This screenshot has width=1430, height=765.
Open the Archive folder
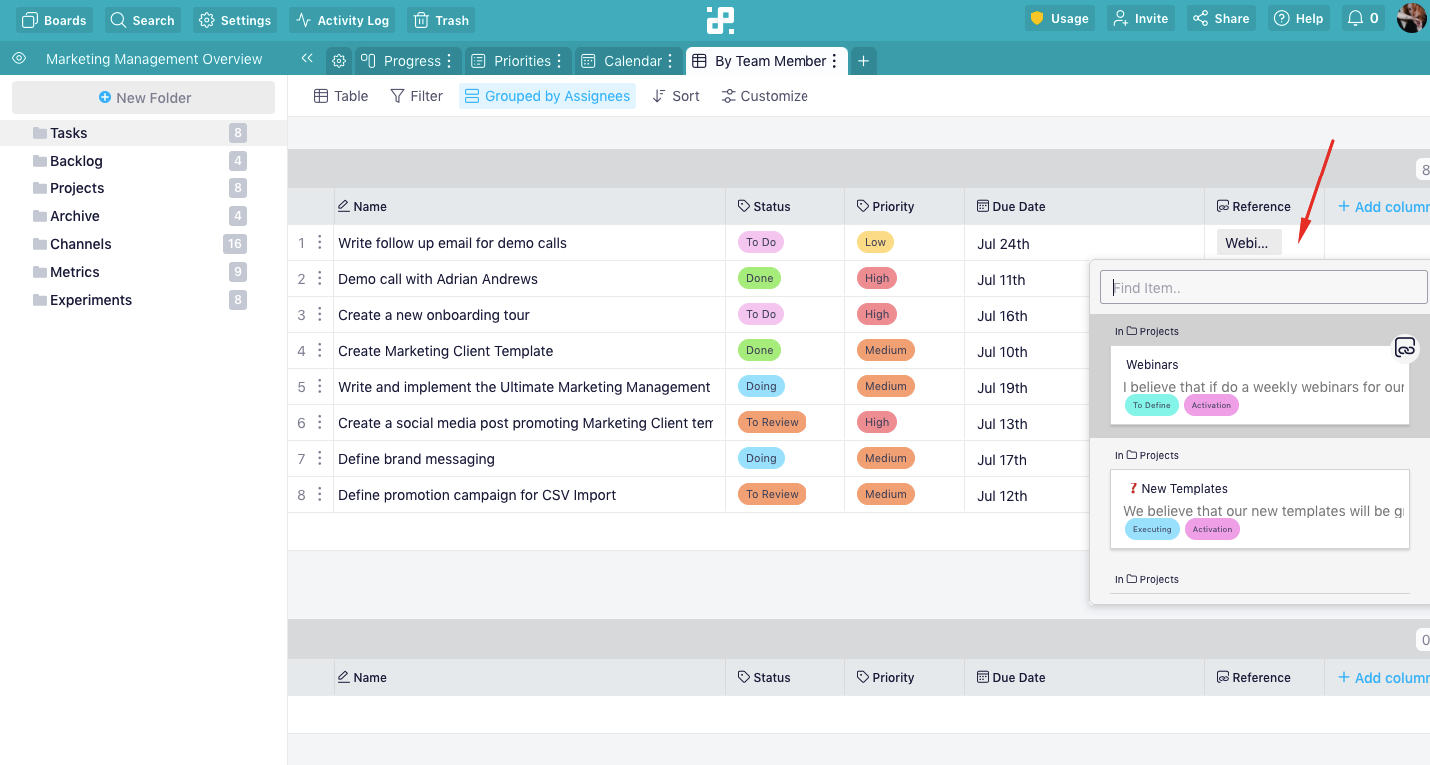143,216
